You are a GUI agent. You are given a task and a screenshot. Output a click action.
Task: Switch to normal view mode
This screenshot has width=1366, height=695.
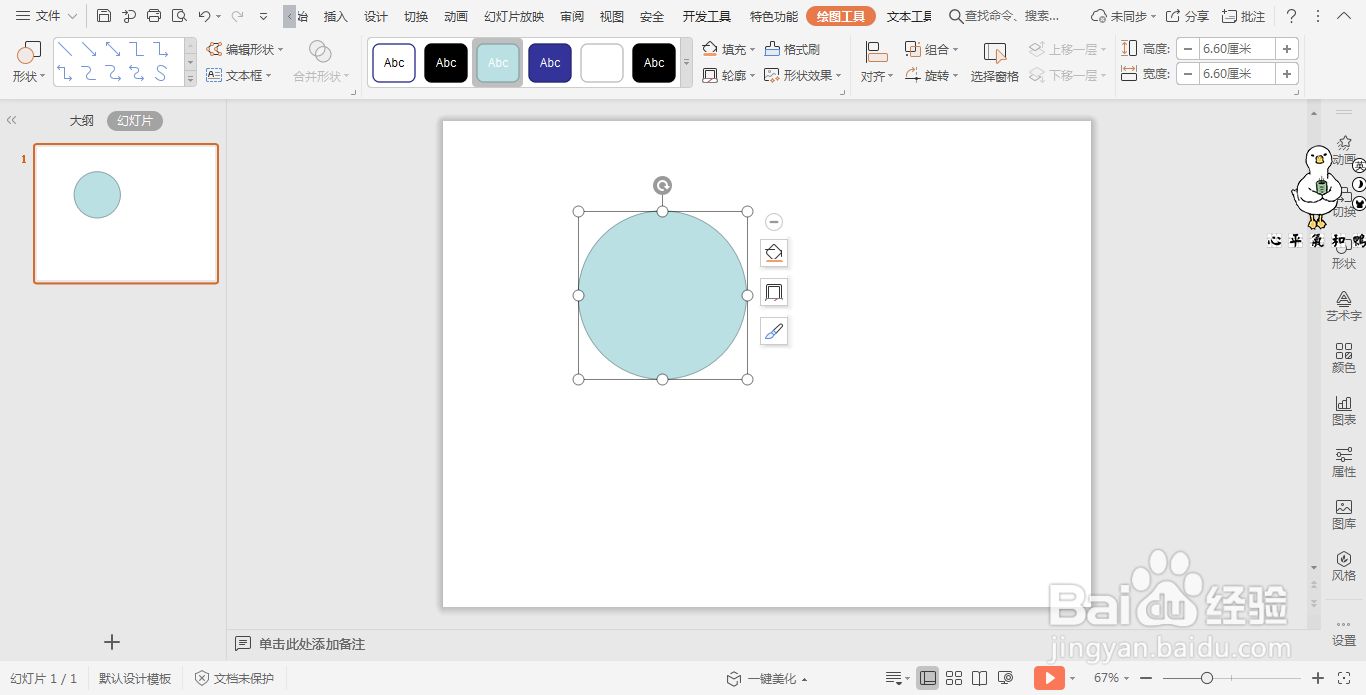(x=928, y=678)
